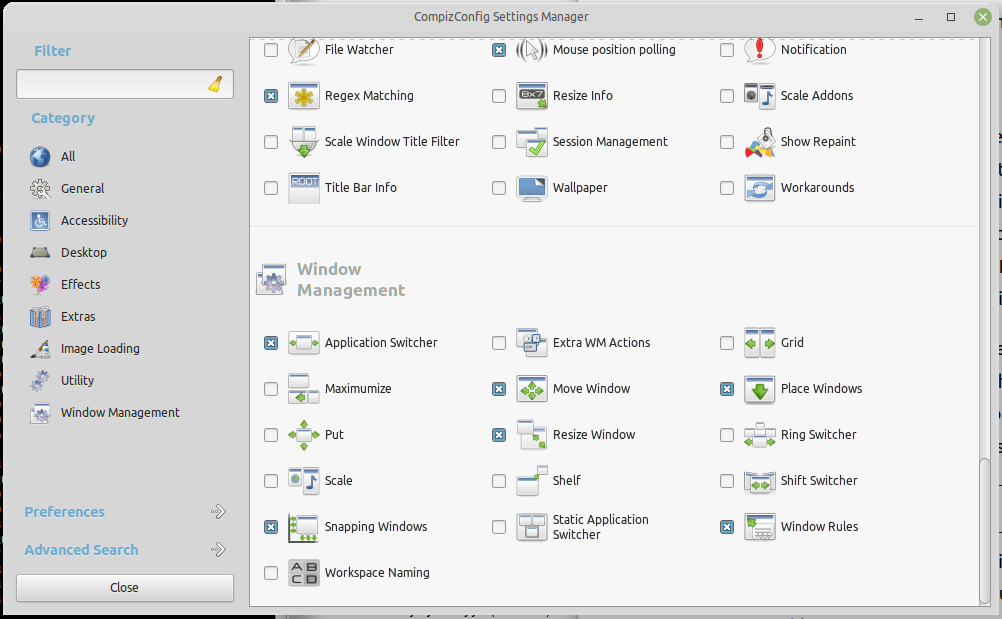
Task: Click the Session Management icon
Action: 532,142
